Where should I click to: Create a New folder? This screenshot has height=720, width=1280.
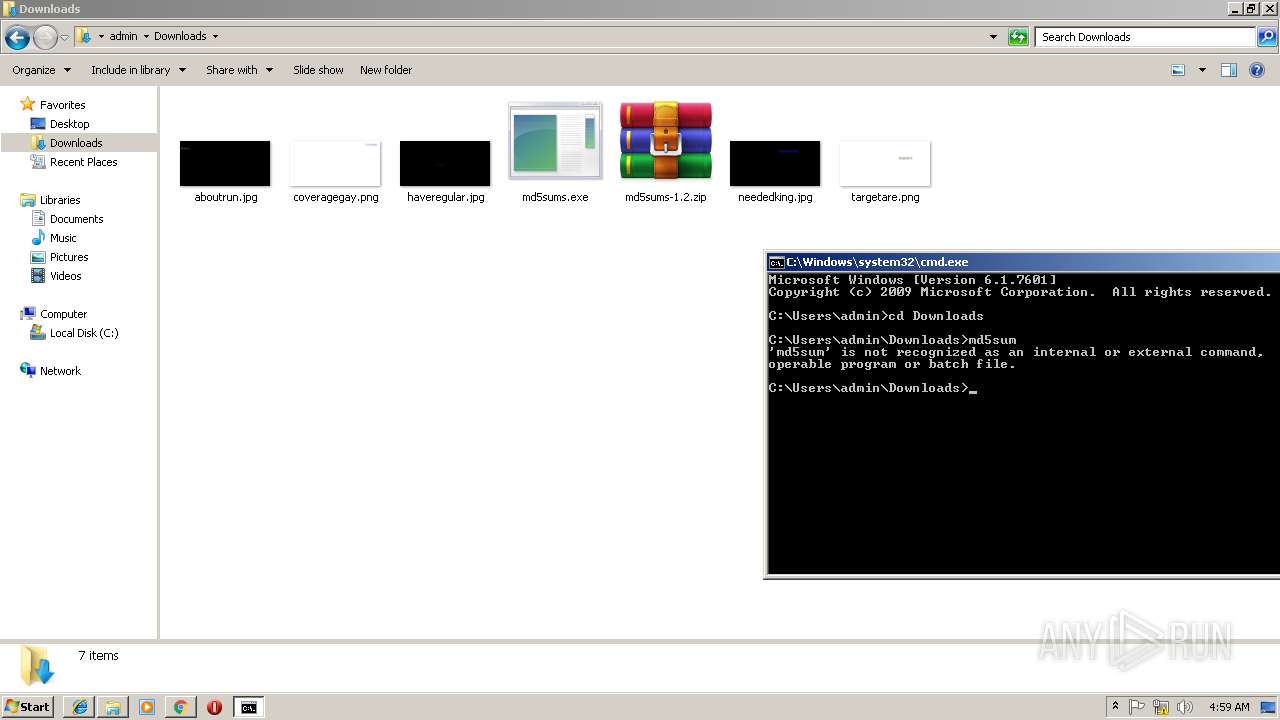[x=386, y=70]
